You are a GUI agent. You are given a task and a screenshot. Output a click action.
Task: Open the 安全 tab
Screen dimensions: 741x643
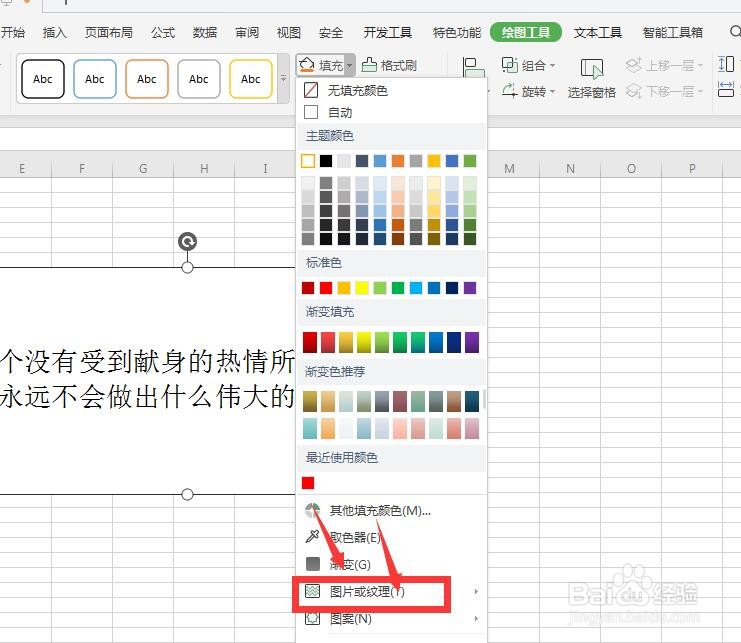click(x=330, y=32)
